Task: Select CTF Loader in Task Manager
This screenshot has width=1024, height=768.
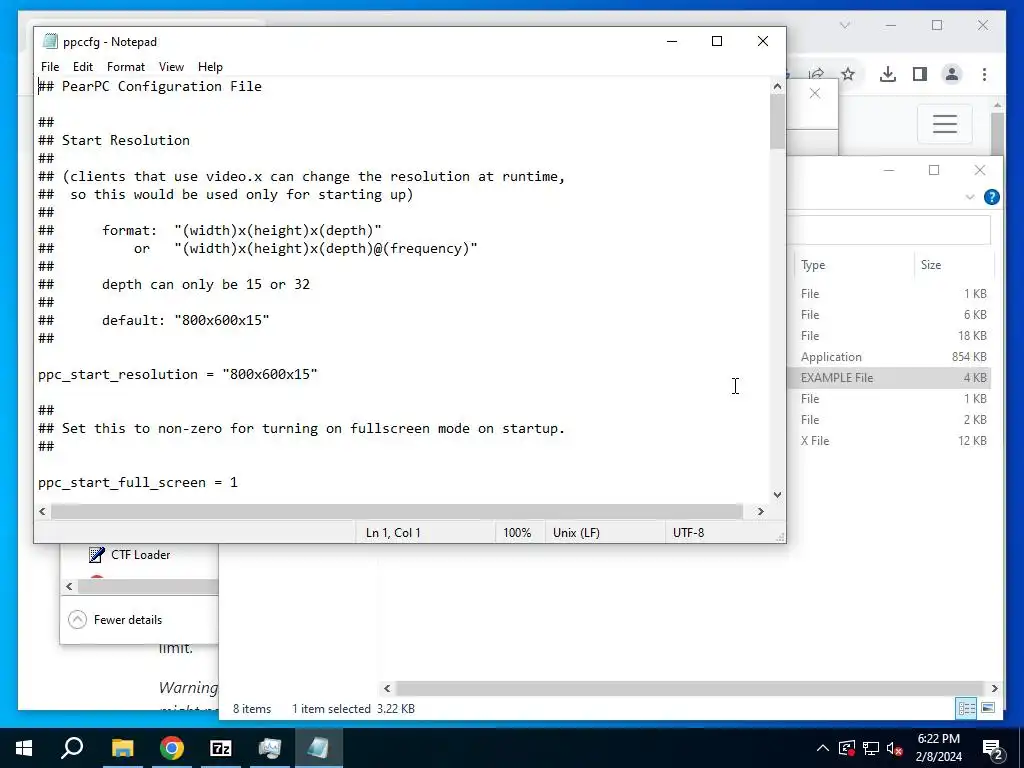Action: click(129, 554)
